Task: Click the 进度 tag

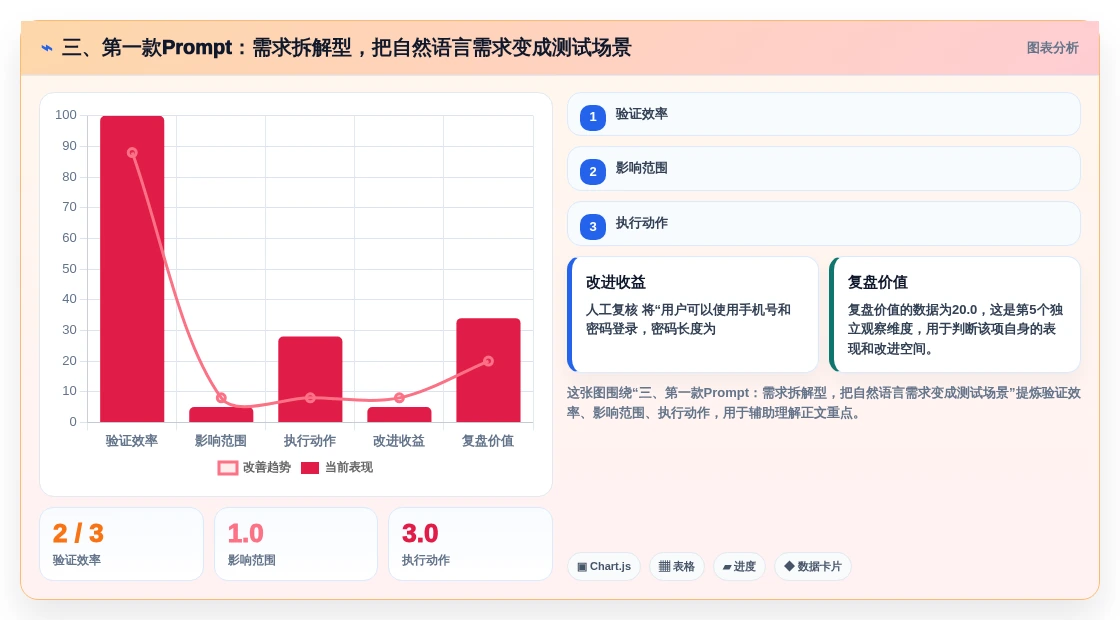Action: pos(739,566)
